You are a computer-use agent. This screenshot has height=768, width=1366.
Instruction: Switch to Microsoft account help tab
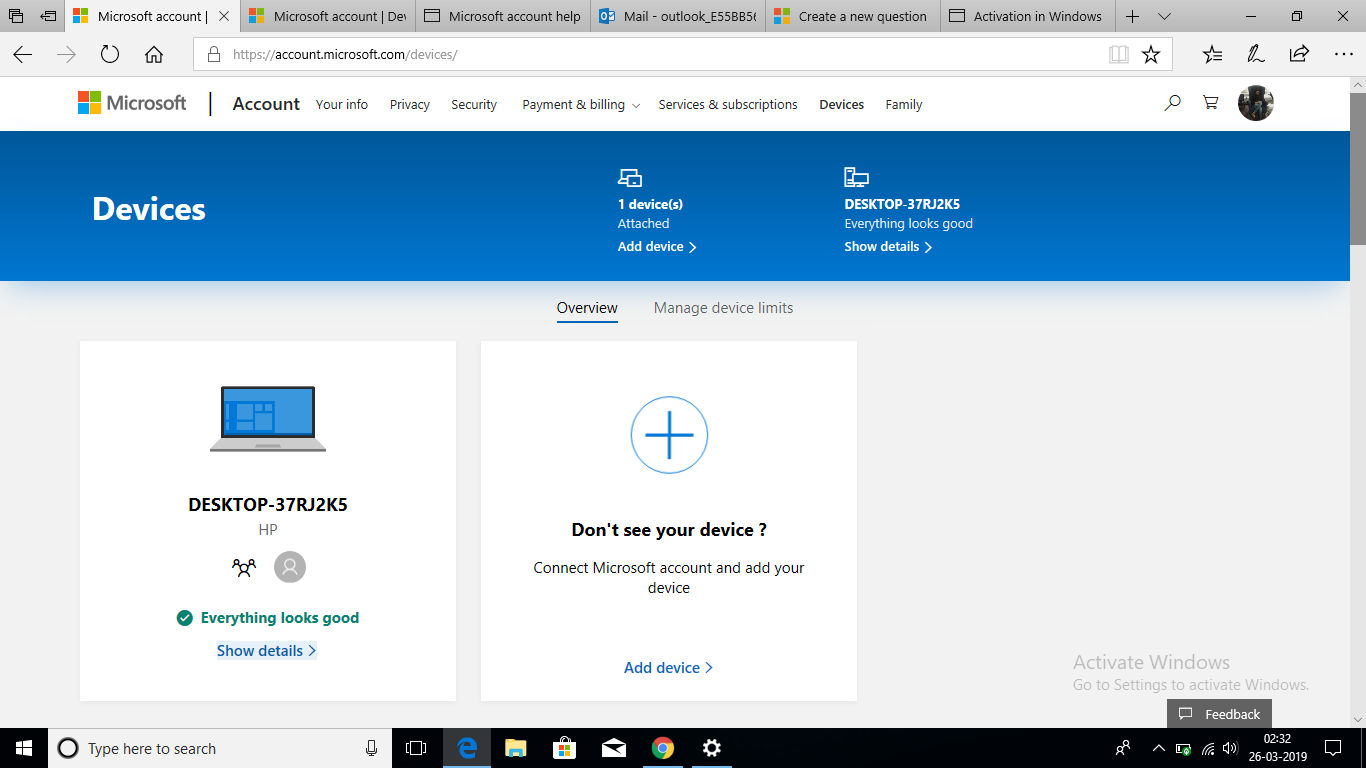coord(503,16)
